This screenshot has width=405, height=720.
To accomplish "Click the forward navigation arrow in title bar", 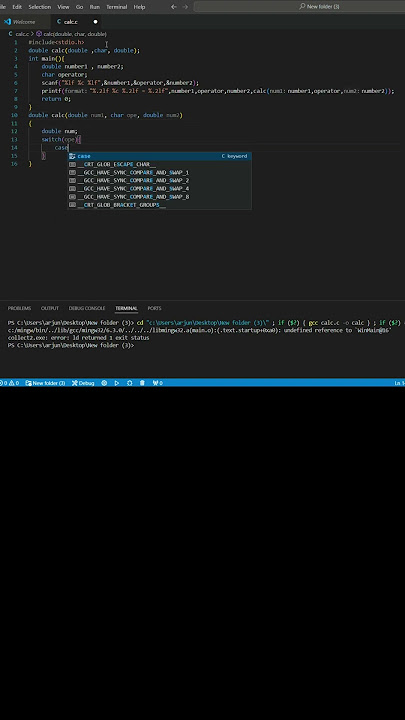I will (185, 7).
